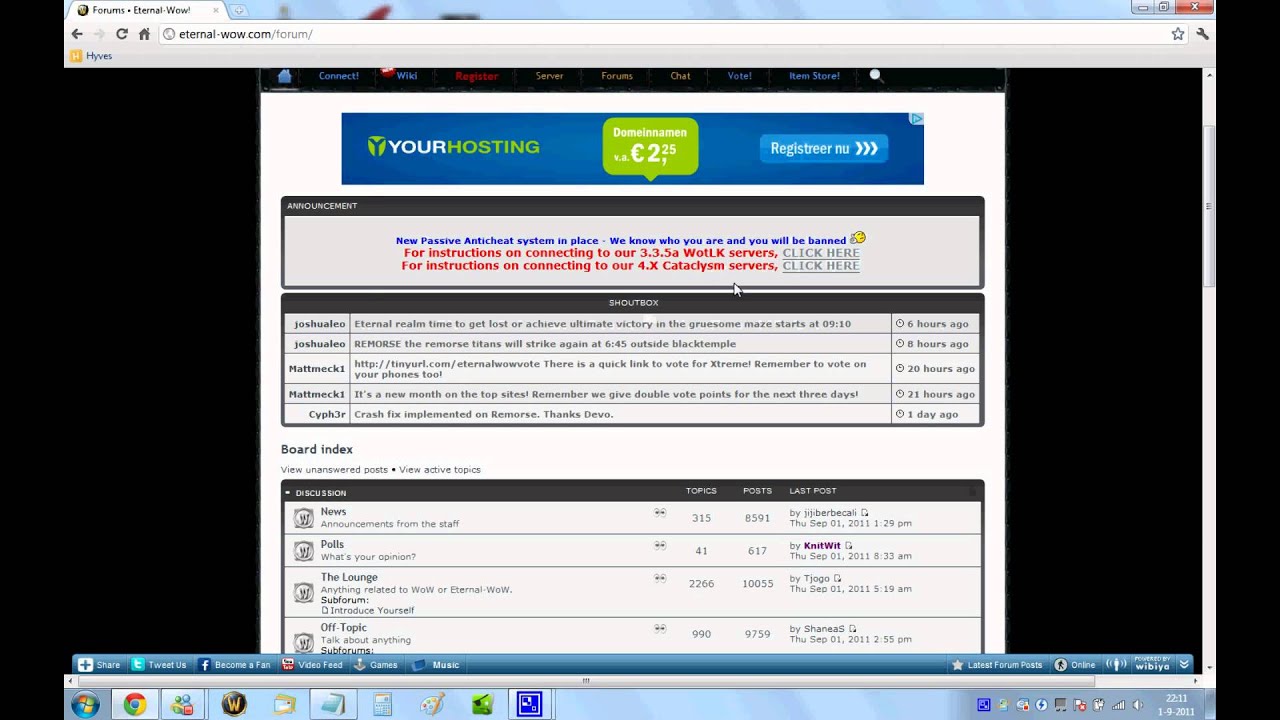This screenshot has width=1280, height=720.
Task: Open the Forums nav item
Action: [617, 76]
